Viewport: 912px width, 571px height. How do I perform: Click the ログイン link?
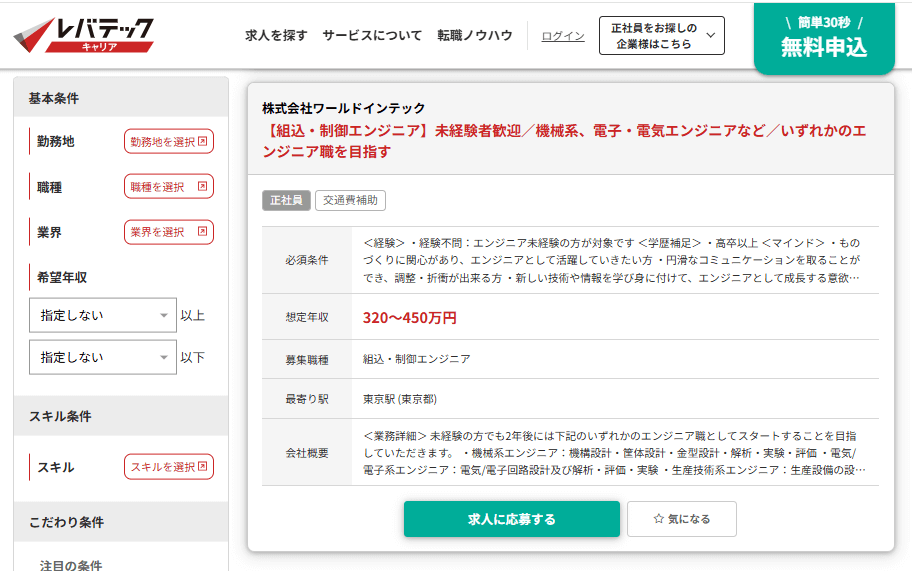coord(562,36)
